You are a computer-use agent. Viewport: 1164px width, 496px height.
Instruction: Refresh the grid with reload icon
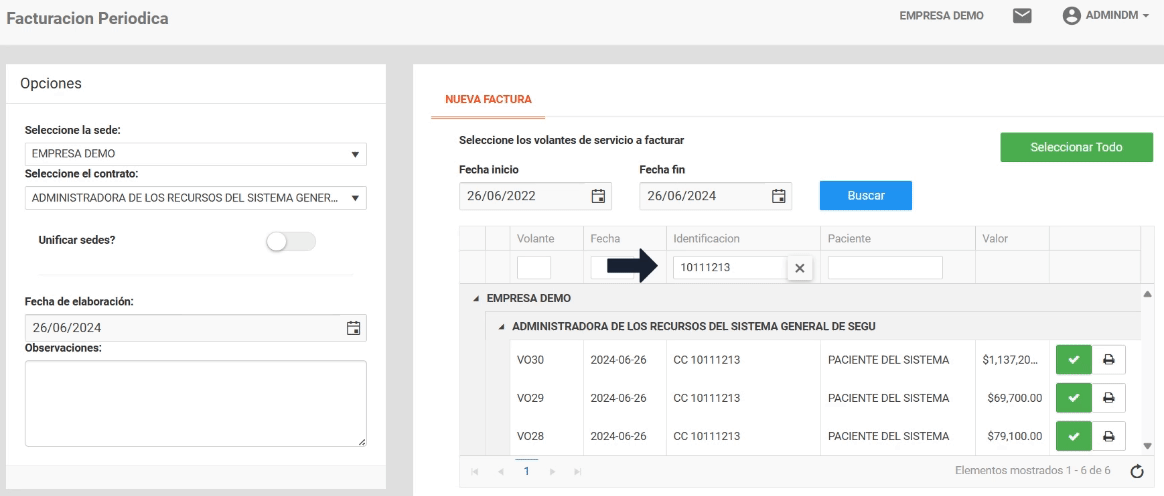[x=1137, y=471]
